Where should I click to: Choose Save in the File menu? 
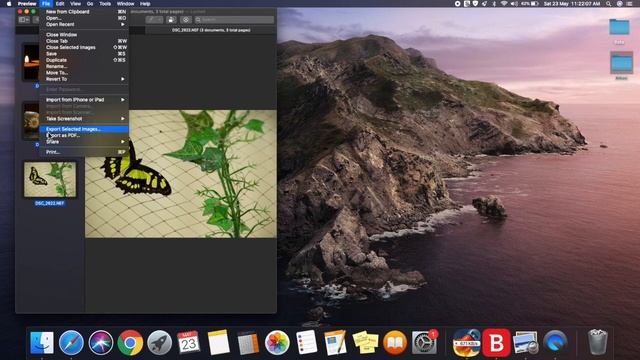point(84,54)
